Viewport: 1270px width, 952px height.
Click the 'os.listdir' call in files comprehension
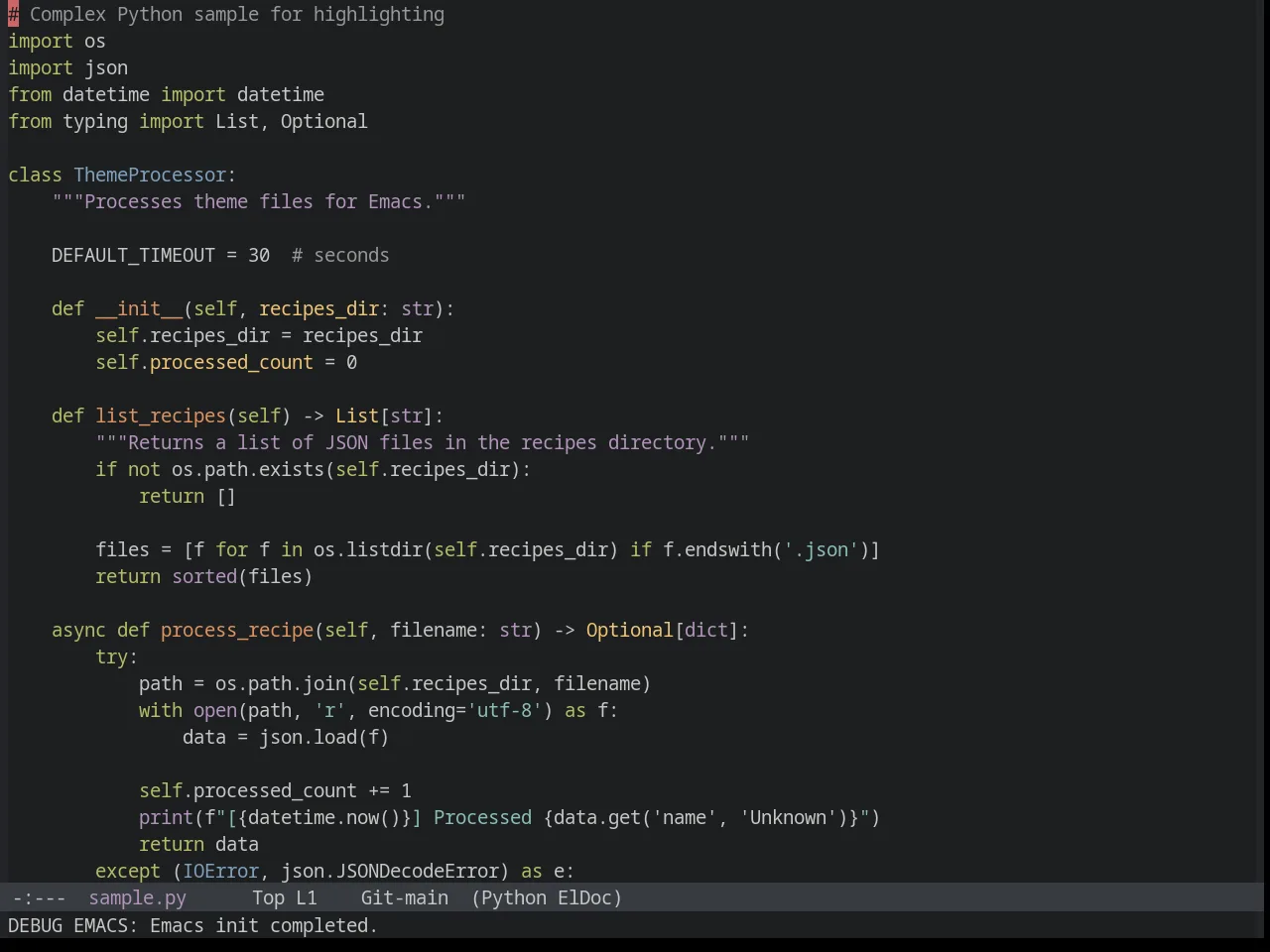point(368,549)
